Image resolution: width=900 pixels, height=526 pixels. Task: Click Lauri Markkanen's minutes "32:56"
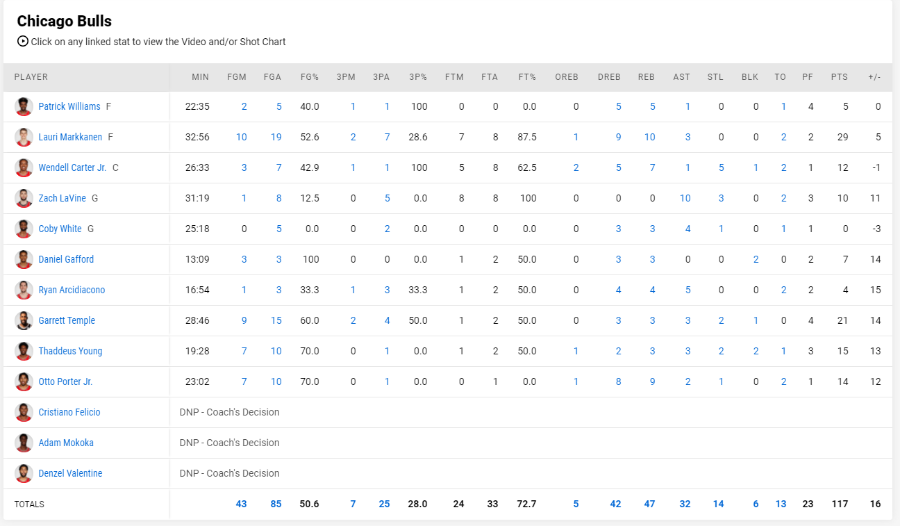click(x=197, y=137)
